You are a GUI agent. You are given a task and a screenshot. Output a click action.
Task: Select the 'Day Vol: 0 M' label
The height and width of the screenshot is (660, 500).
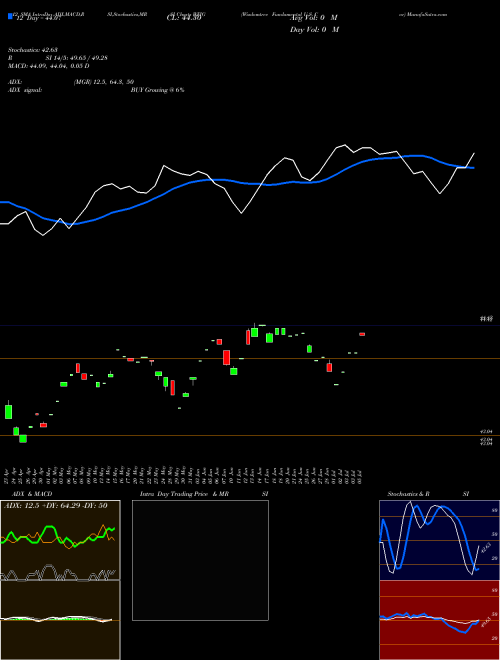(x=314, y=30)
